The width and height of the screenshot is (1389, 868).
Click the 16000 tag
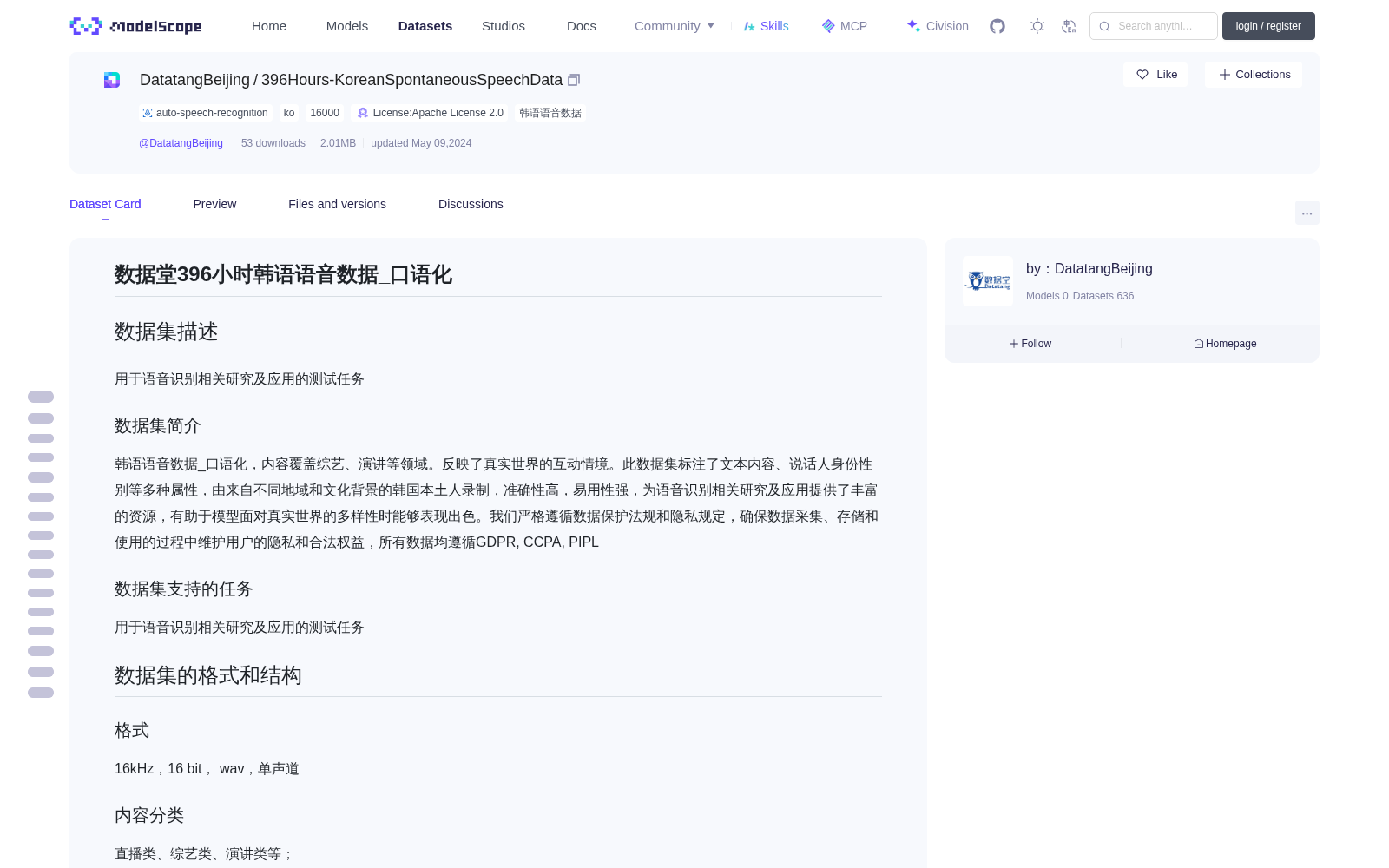(325, 113)
